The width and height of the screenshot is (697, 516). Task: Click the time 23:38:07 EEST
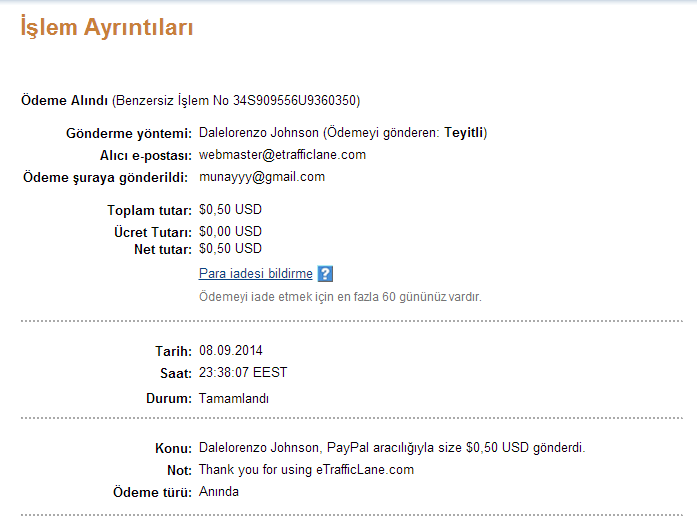[243, 372]
